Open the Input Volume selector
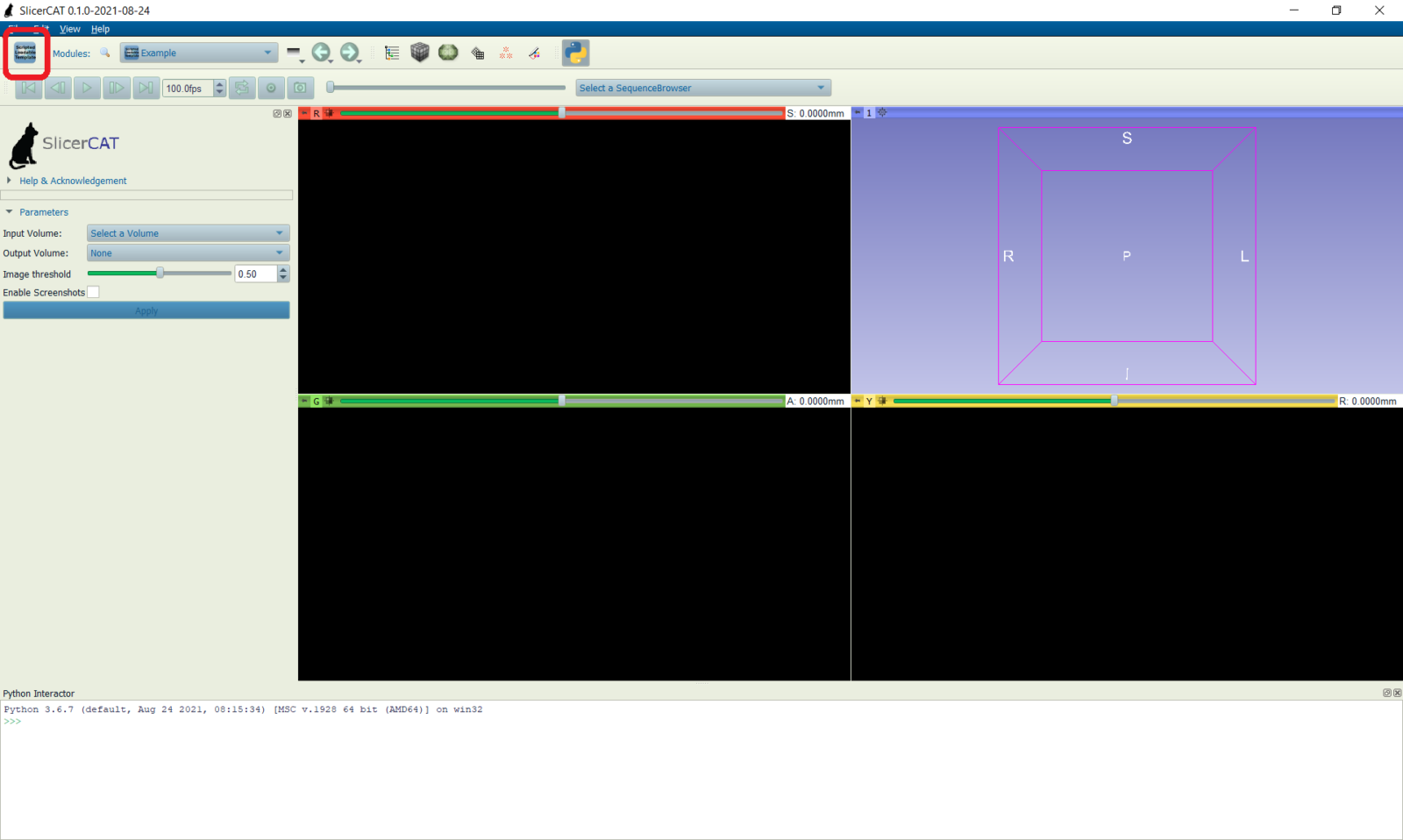Screen dimensions: 1403x840 (x=187, y=232)
